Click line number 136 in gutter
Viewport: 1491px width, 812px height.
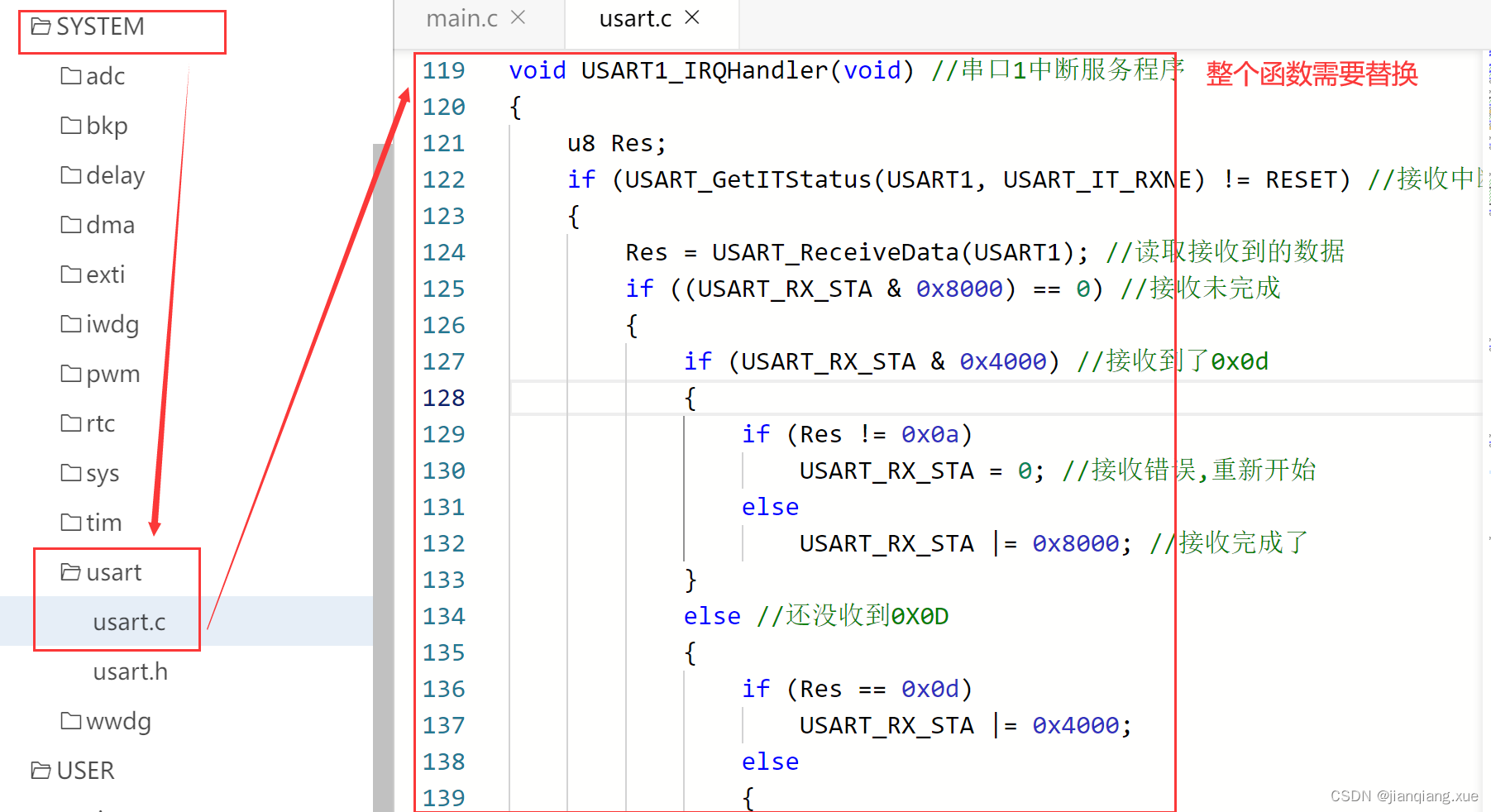click(x=444, y=690)
